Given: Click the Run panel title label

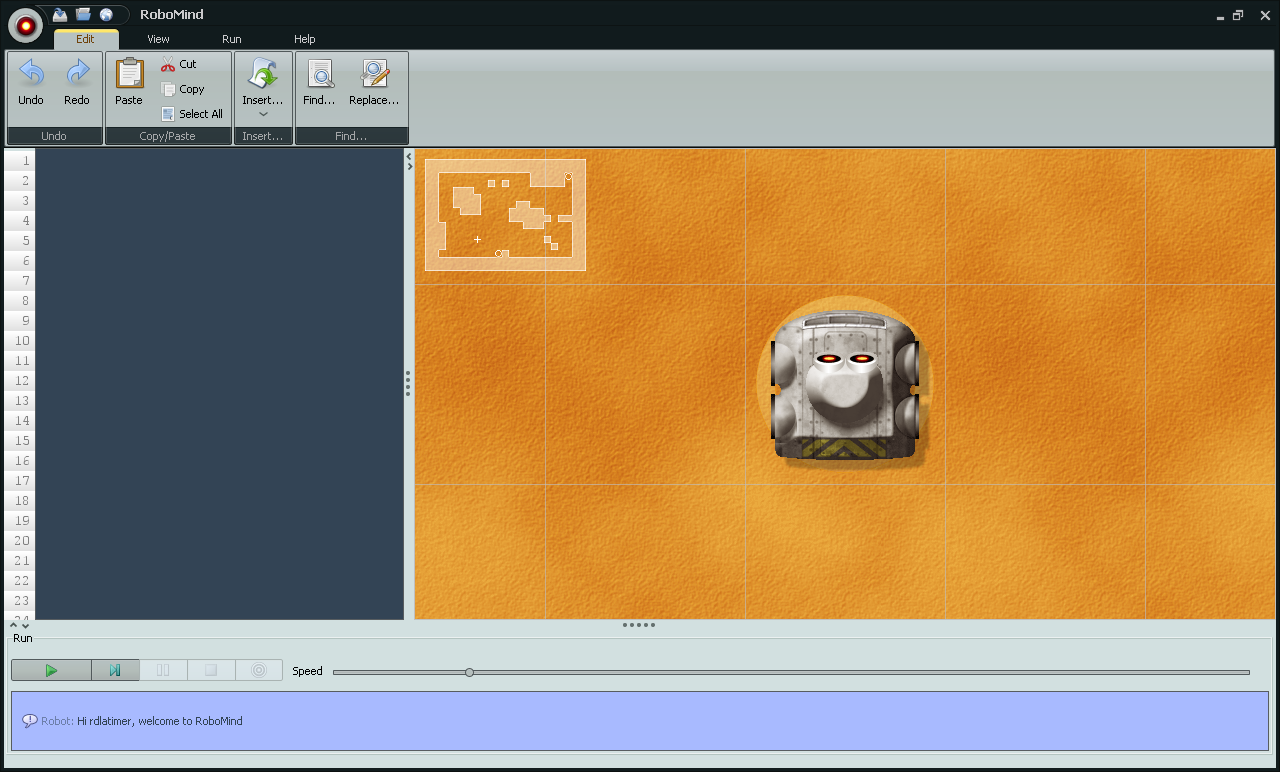Looking at the screenshot, I should click(x=23, y=638).
